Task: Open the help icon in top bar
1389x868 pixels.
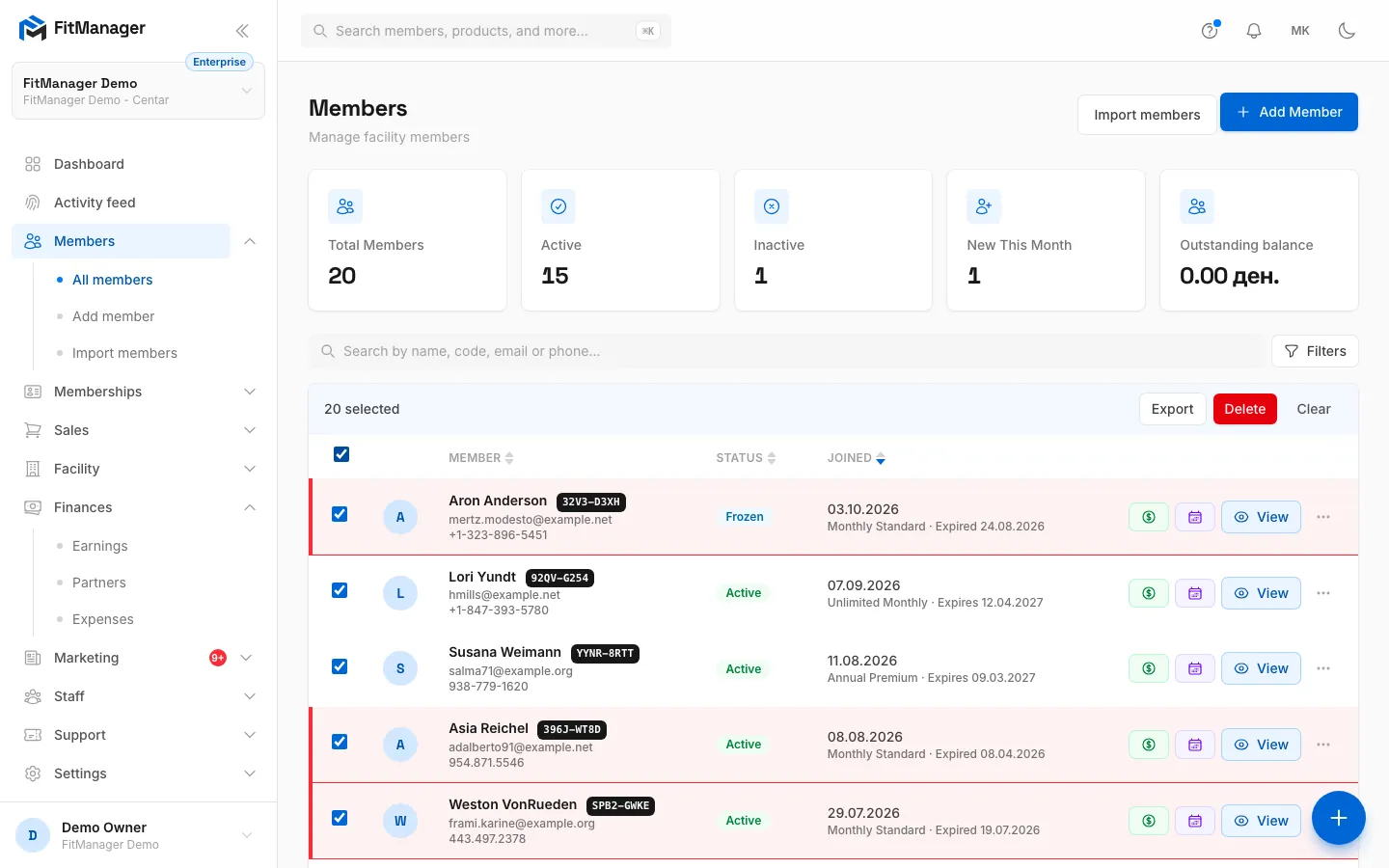Action: click(1210, 31)
